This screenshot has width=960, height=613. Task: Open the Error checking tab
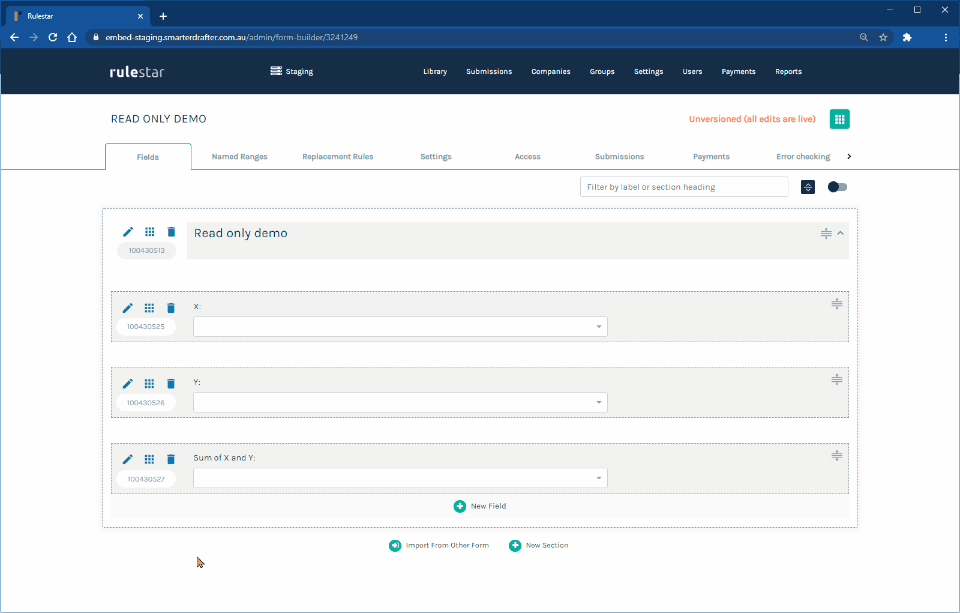[x=803, y=157]
